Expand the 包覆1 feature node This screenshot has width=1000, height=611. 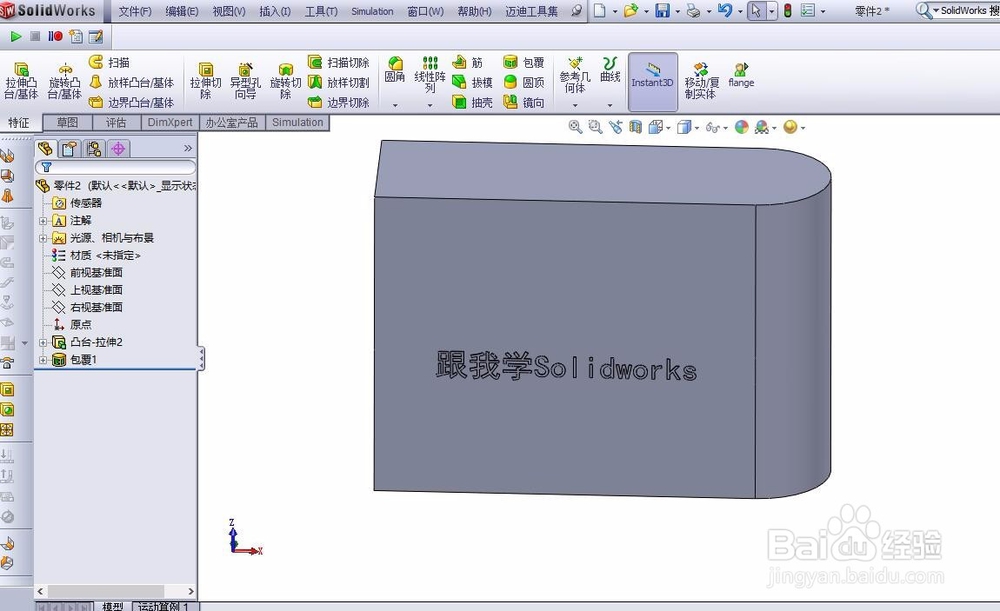pyautogui.click(x=43, y=360)
